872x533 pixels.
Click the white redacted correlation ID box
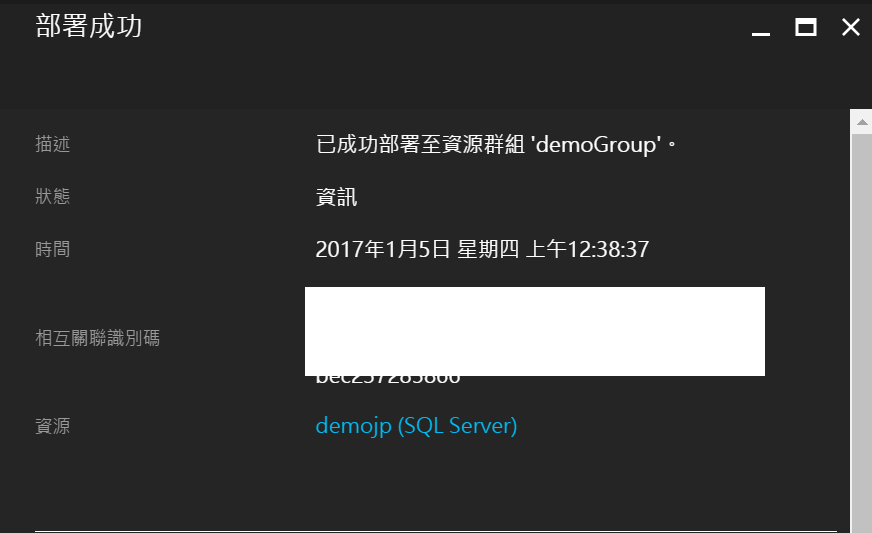pyautogui.click(x=535, y=332)
